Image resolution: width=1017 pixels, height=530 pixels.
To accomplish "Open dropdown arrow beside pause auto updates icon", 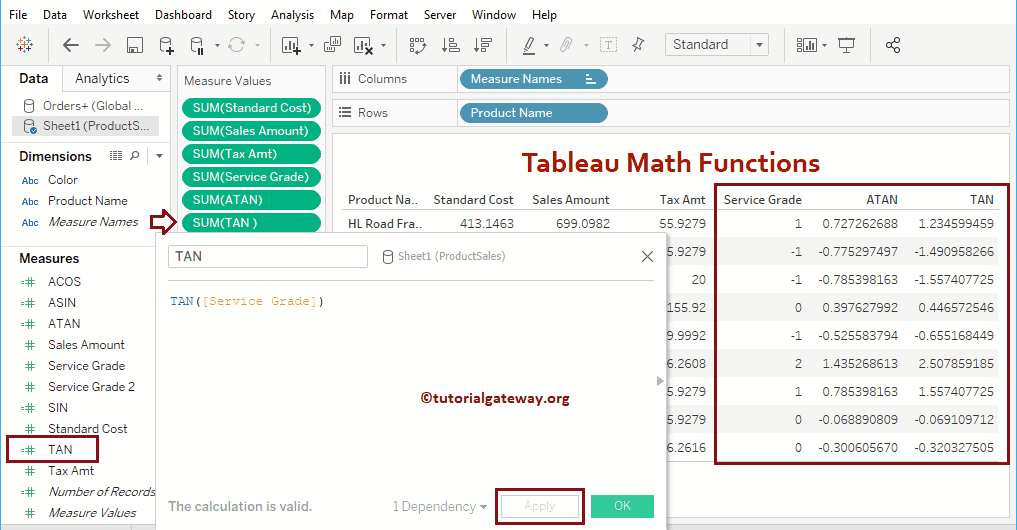I will pos(217,45).
